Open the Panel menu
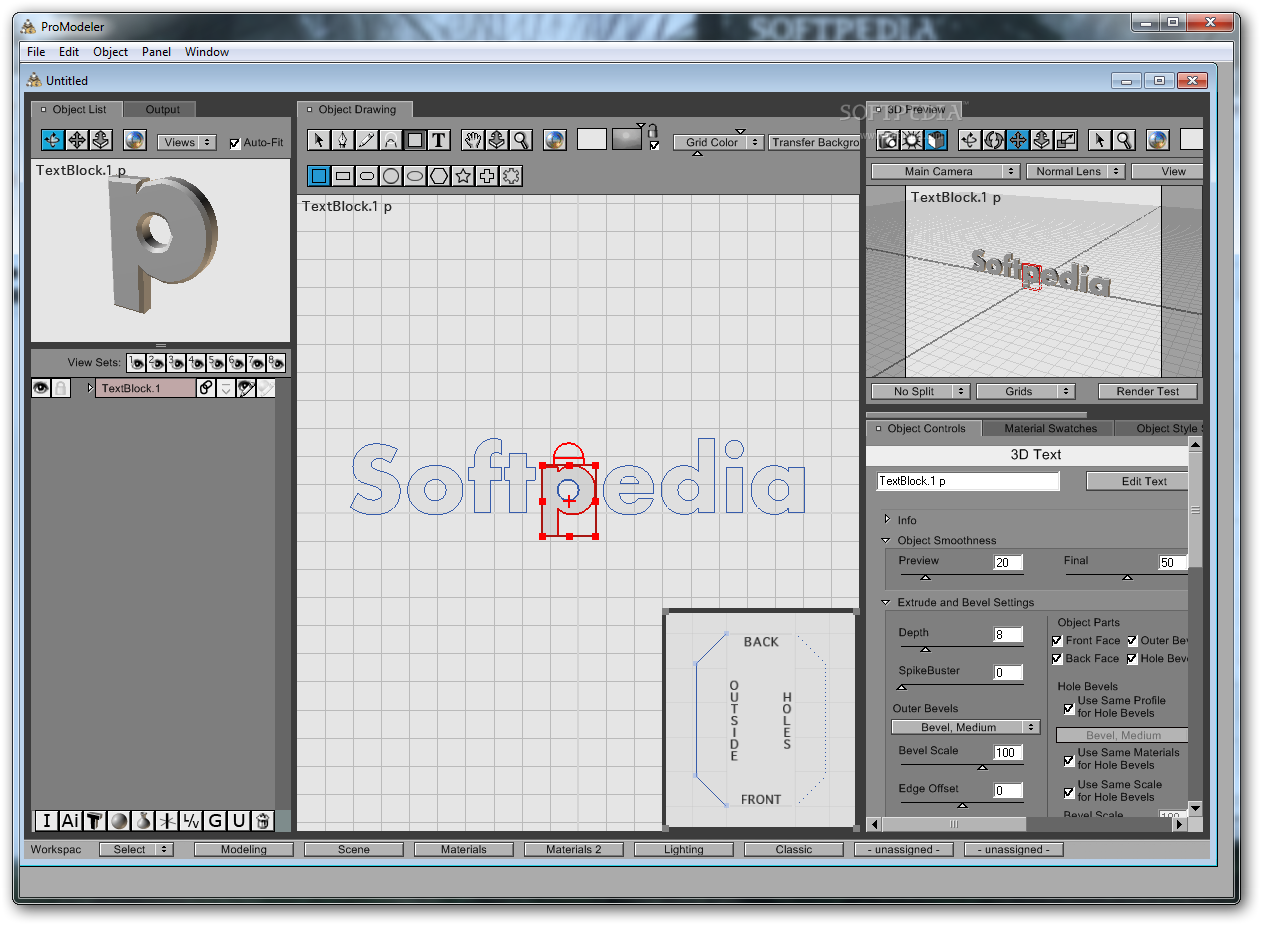The width and height of the screenshot is (1261, 925). pyautogui.click(x=156, y=52)
